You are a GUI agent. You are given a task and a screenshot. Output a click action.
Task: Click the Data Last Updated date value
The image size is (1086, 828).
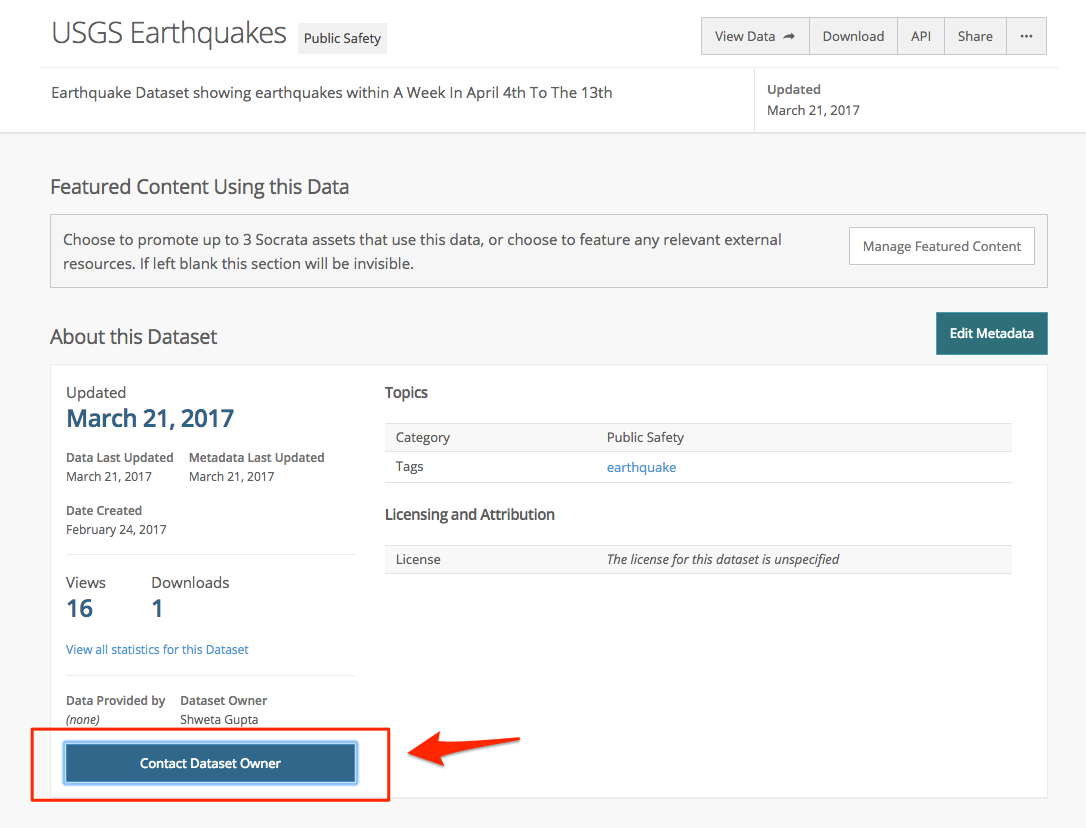pos(109,477)
